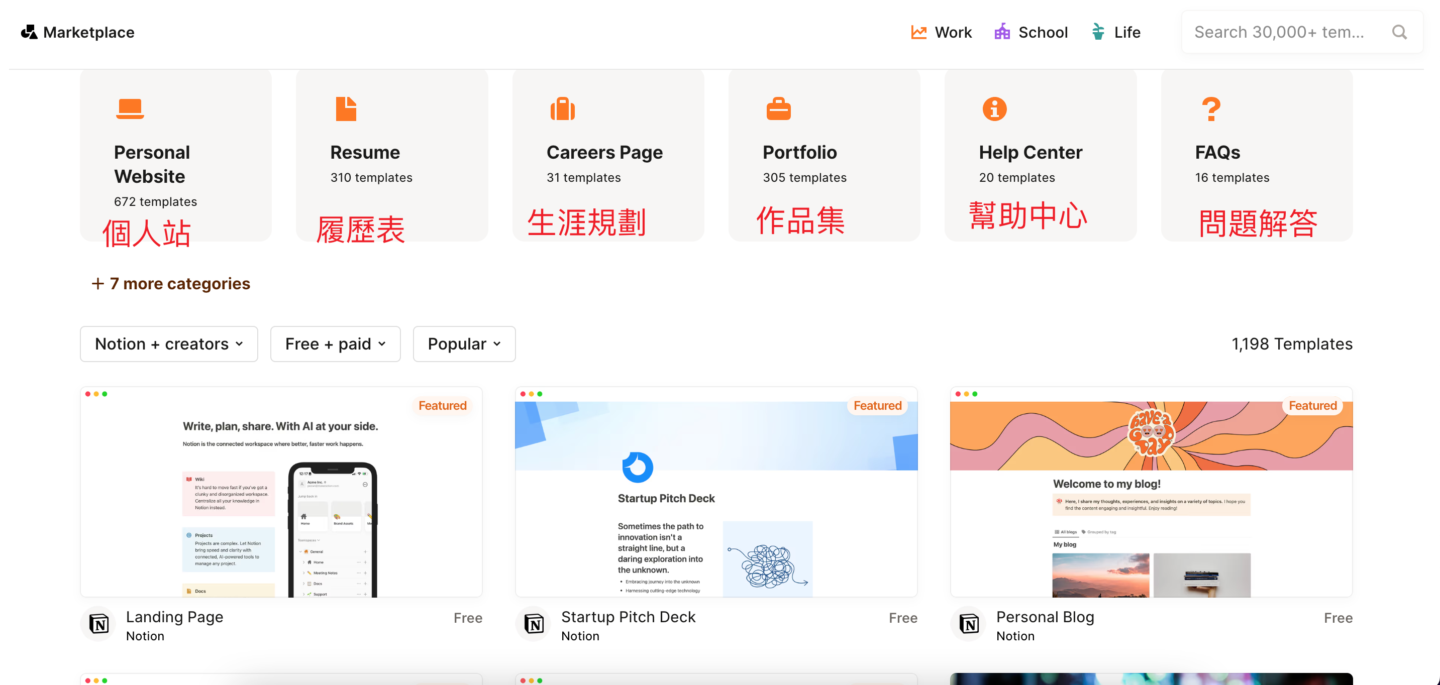Click the Marketplace title text
The image size is (1440, 685).
click(89, 32)
